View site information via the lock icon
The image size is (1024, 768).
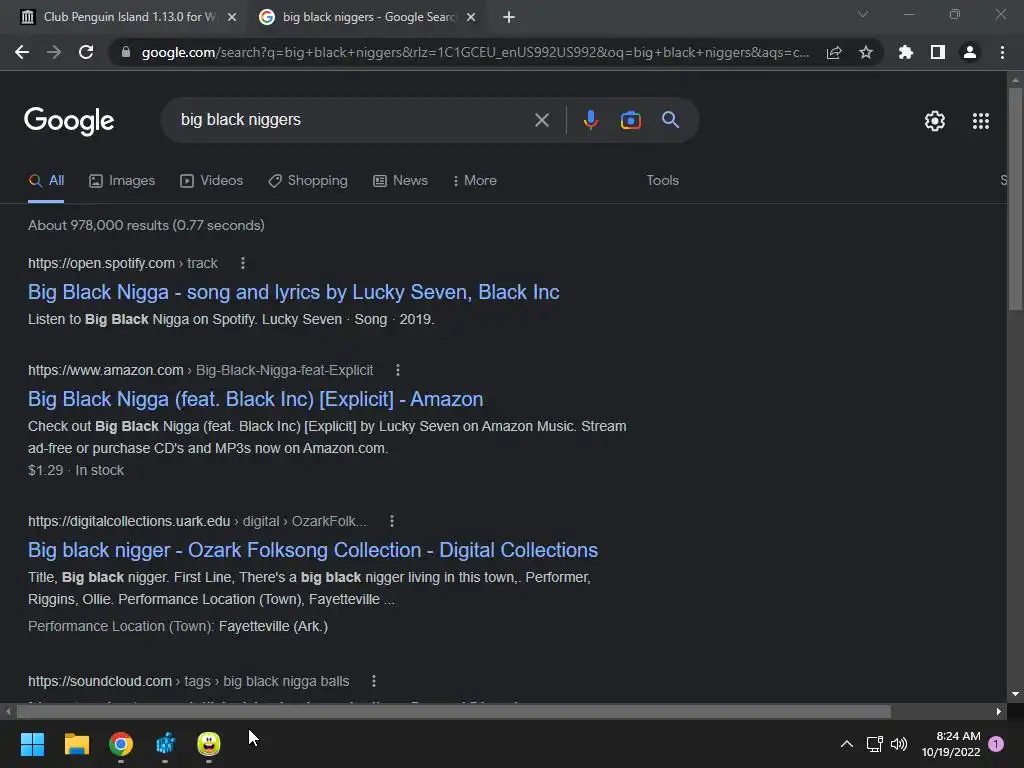pos(126,52)
